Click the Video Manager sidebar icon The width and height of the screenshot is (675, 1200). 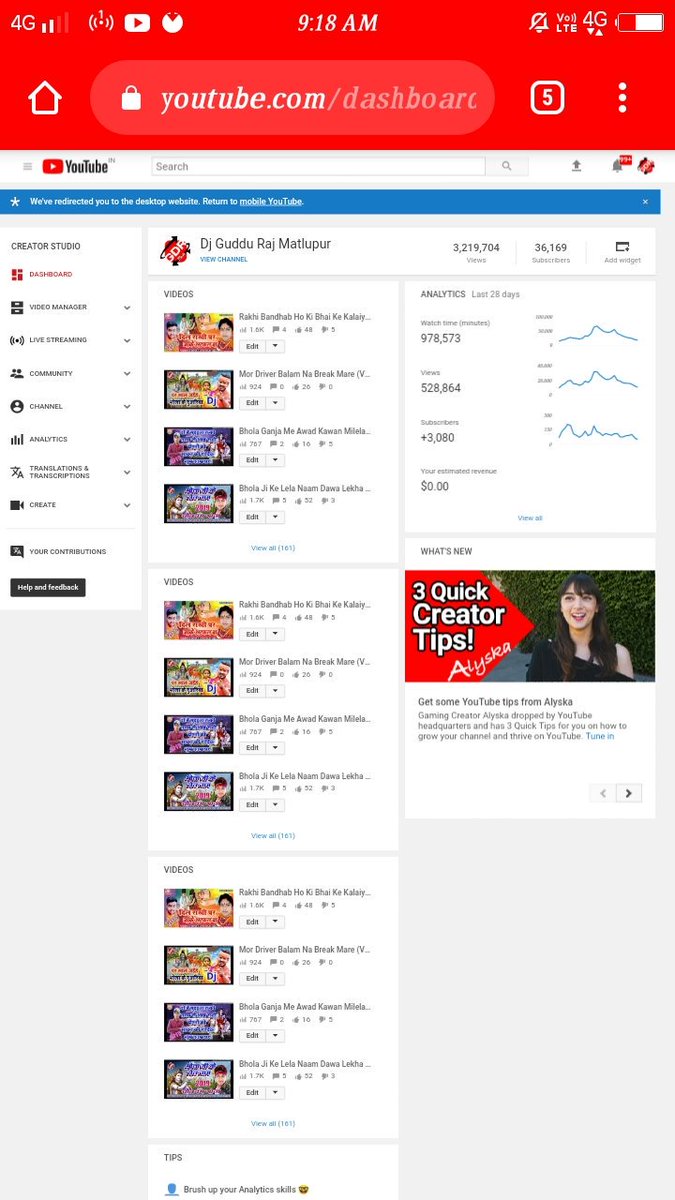17,307
